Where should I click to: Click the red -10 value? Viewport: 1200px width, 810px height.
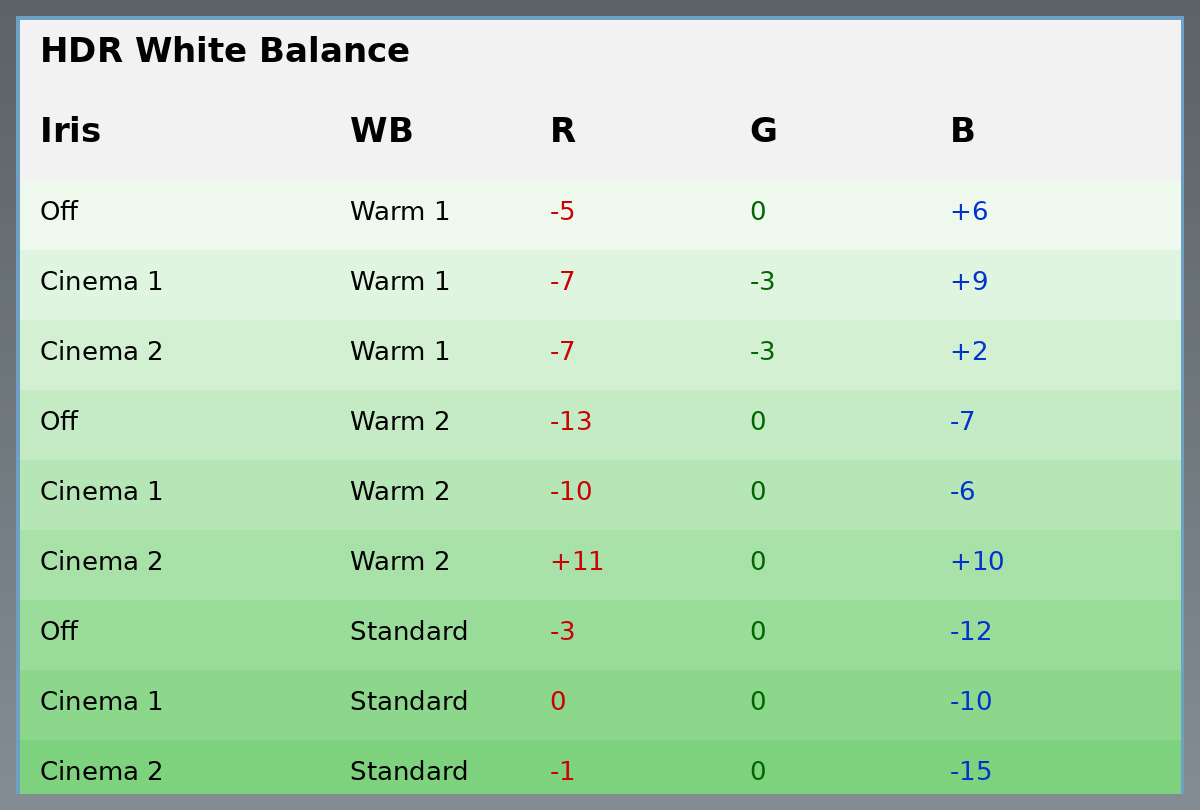(x=570, y=493)
